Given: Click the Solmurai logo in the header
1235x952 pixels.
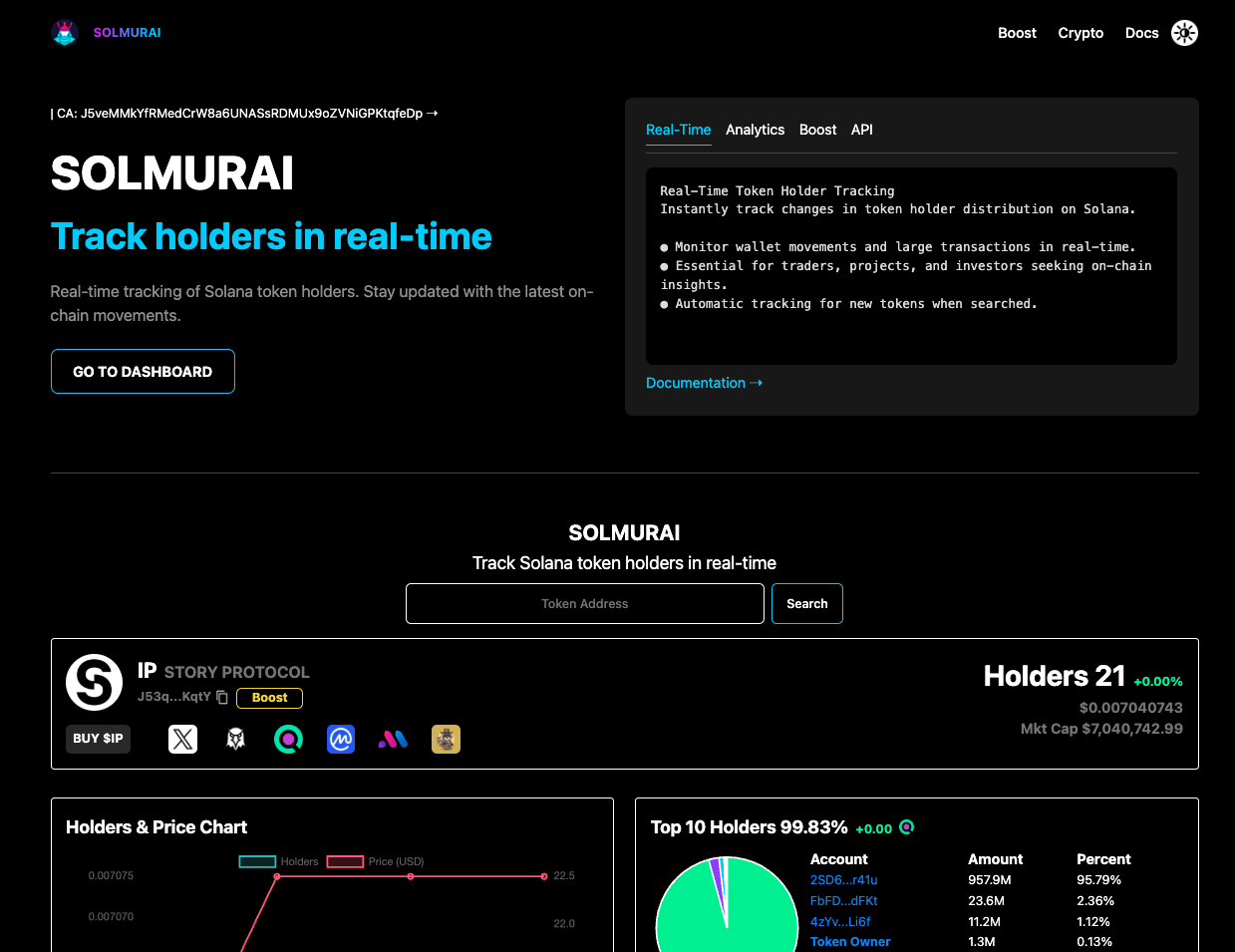Looking at the screenshot, I should click(x=65, y=33).
